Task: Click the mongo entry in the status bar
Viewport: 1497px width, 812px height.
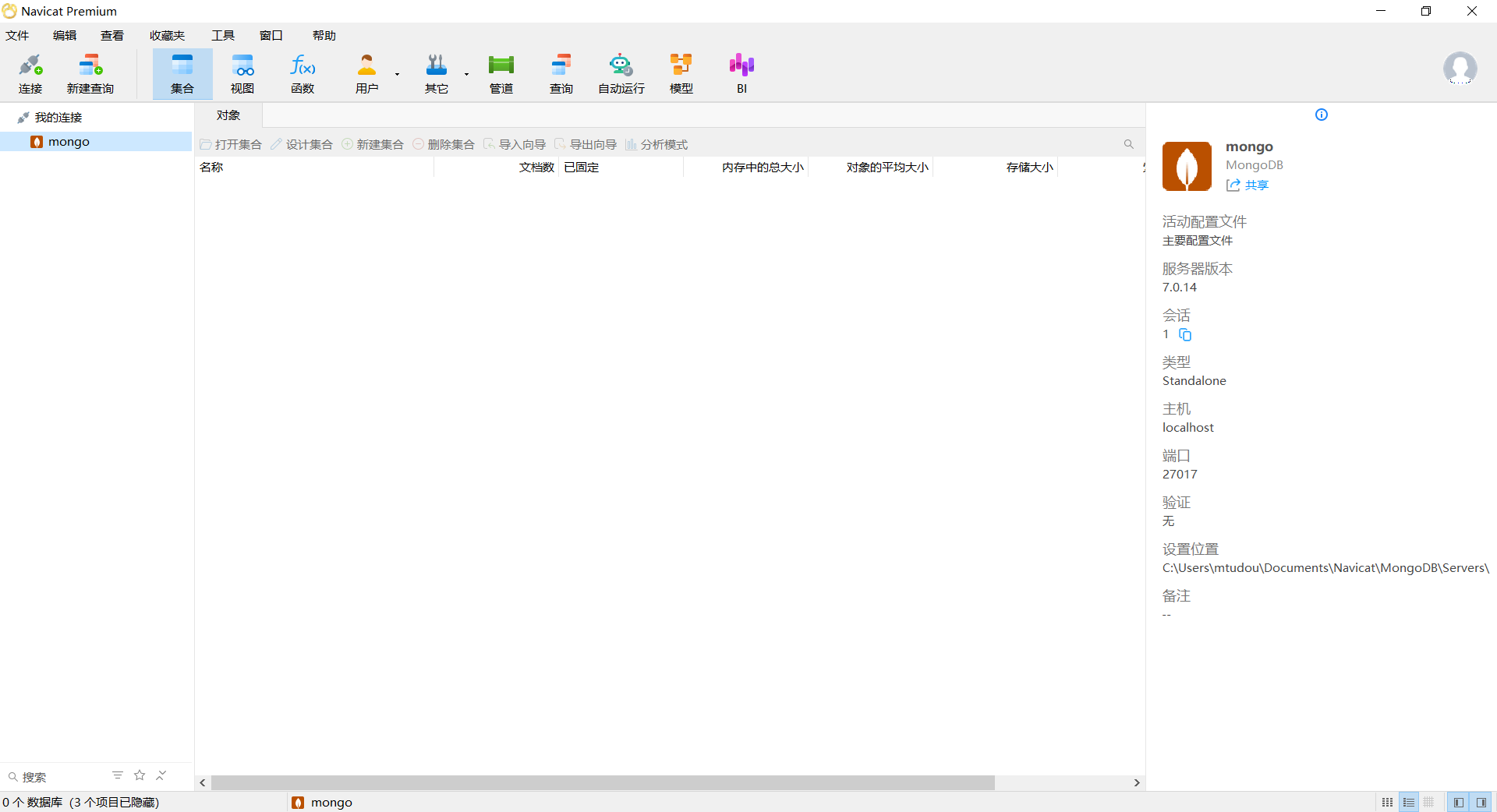Action: (322, 803)
